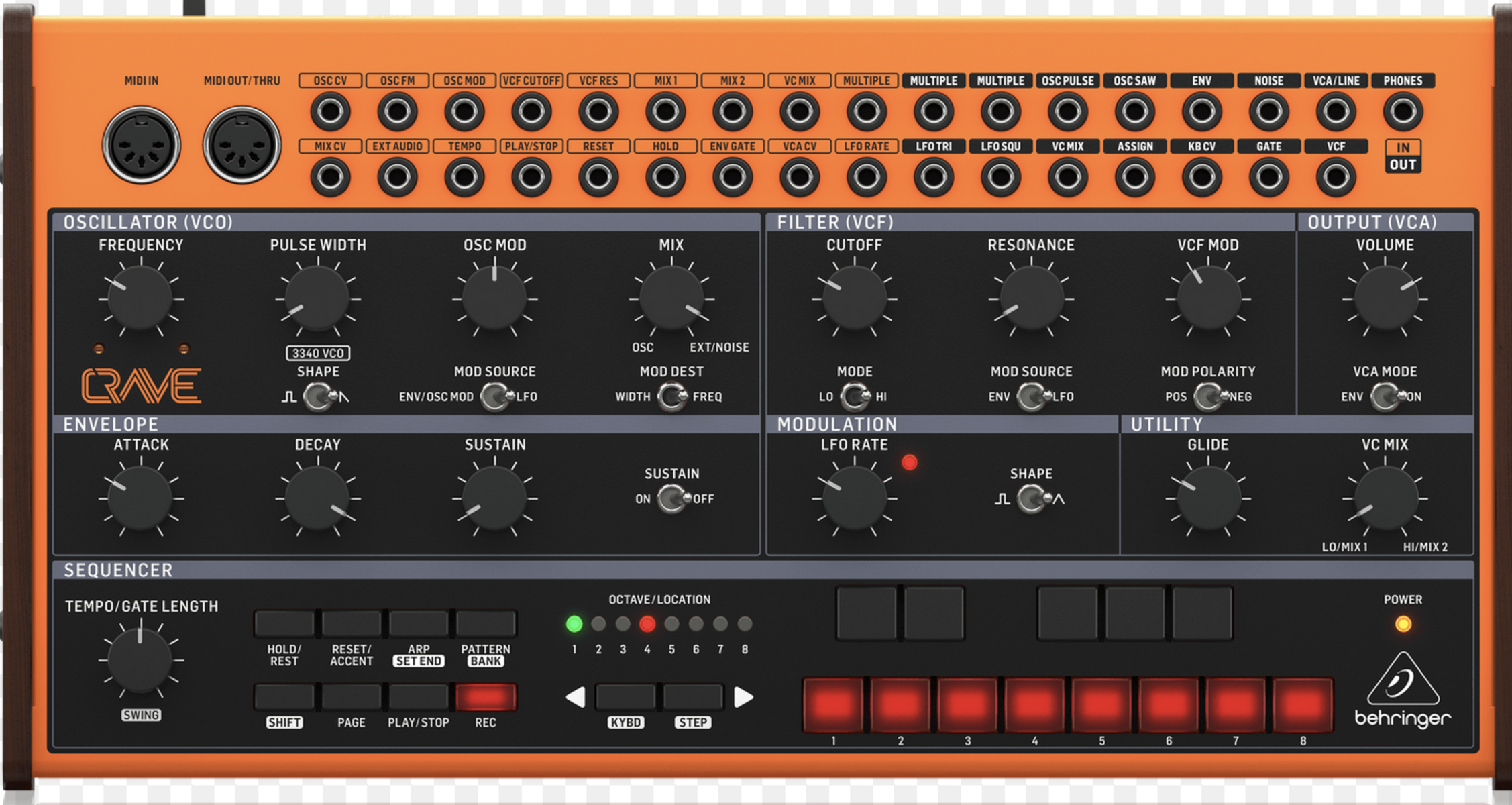
Task: Click the VCA/LINE output jack
Action: [x=1336, y=111]
